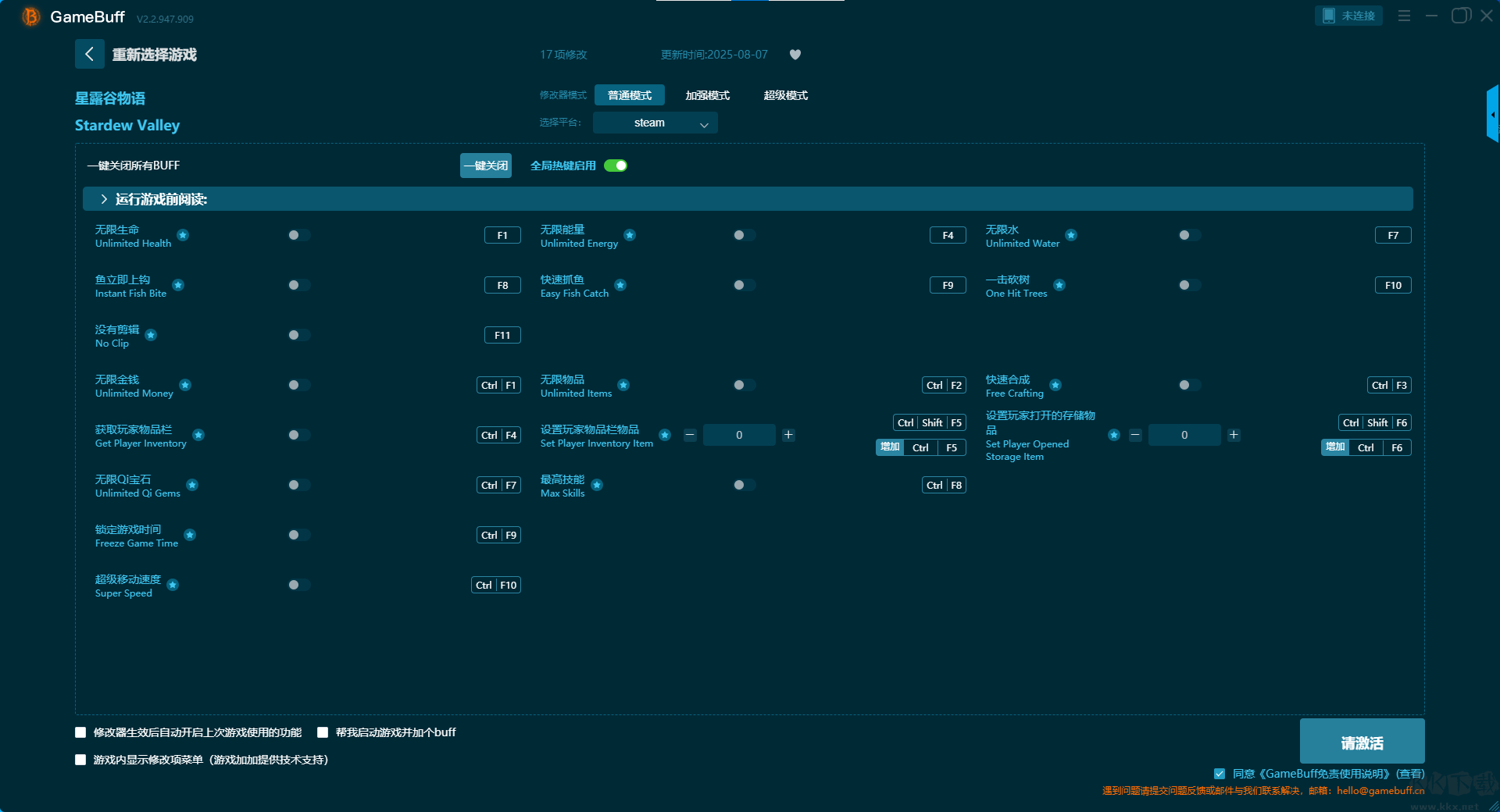Viewport: 1500px width, 812px height.
Task: Click the star icon beside One Hit Trees
Action: 1059,285
